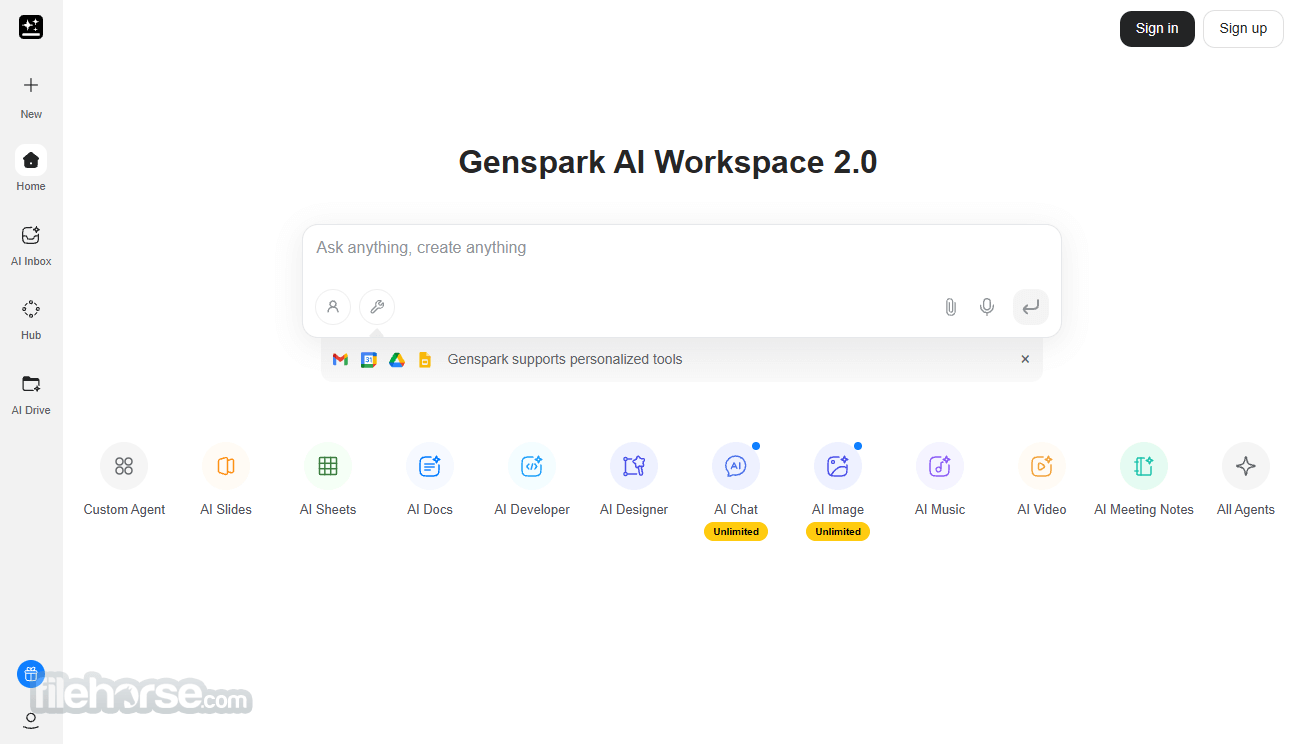Open the AI Inbox
Screen dimensions: 1294x744
point(31,244)
